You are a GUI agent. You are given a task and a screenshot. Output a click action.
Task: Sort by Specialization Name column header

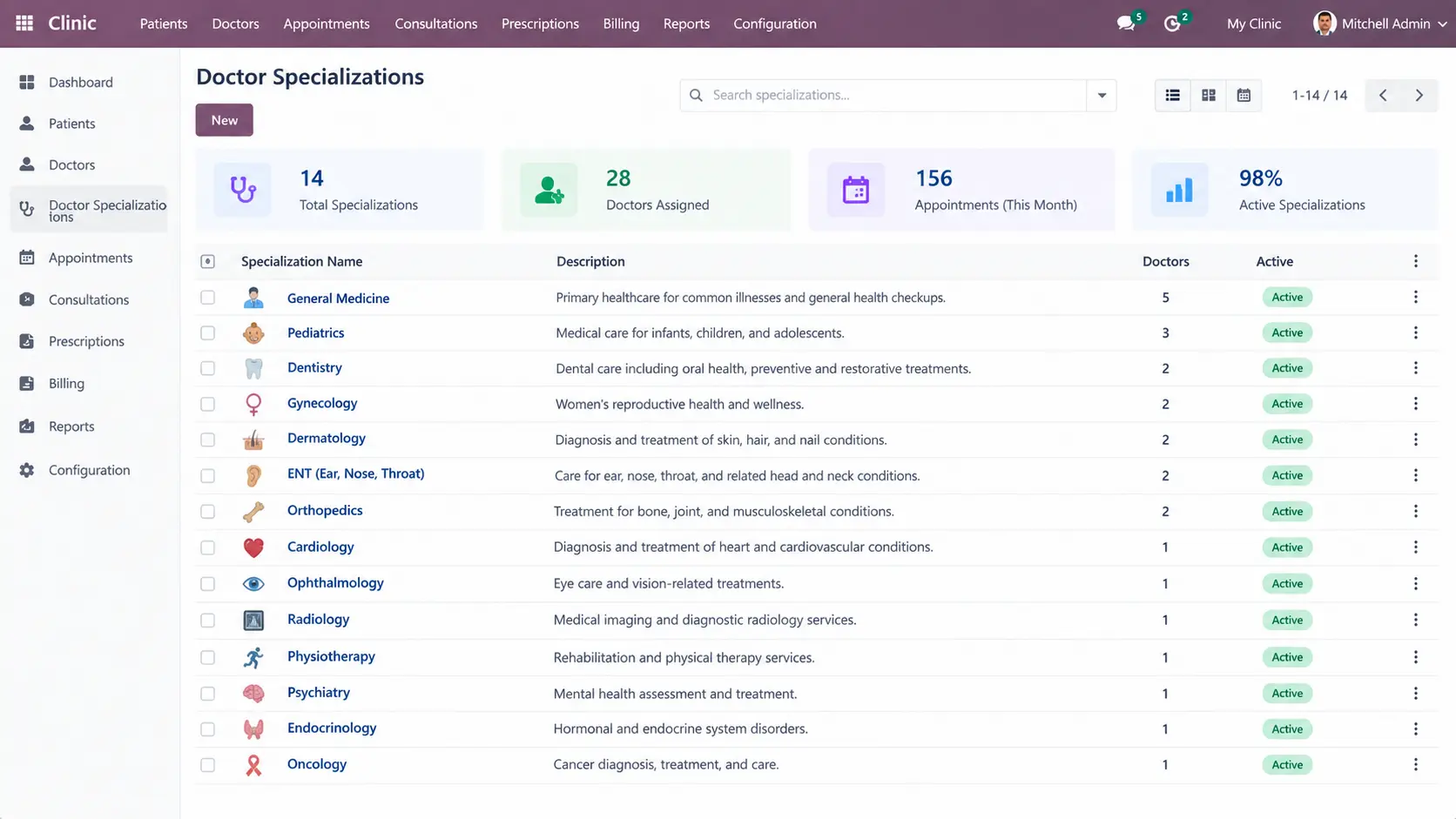[301, 261]
